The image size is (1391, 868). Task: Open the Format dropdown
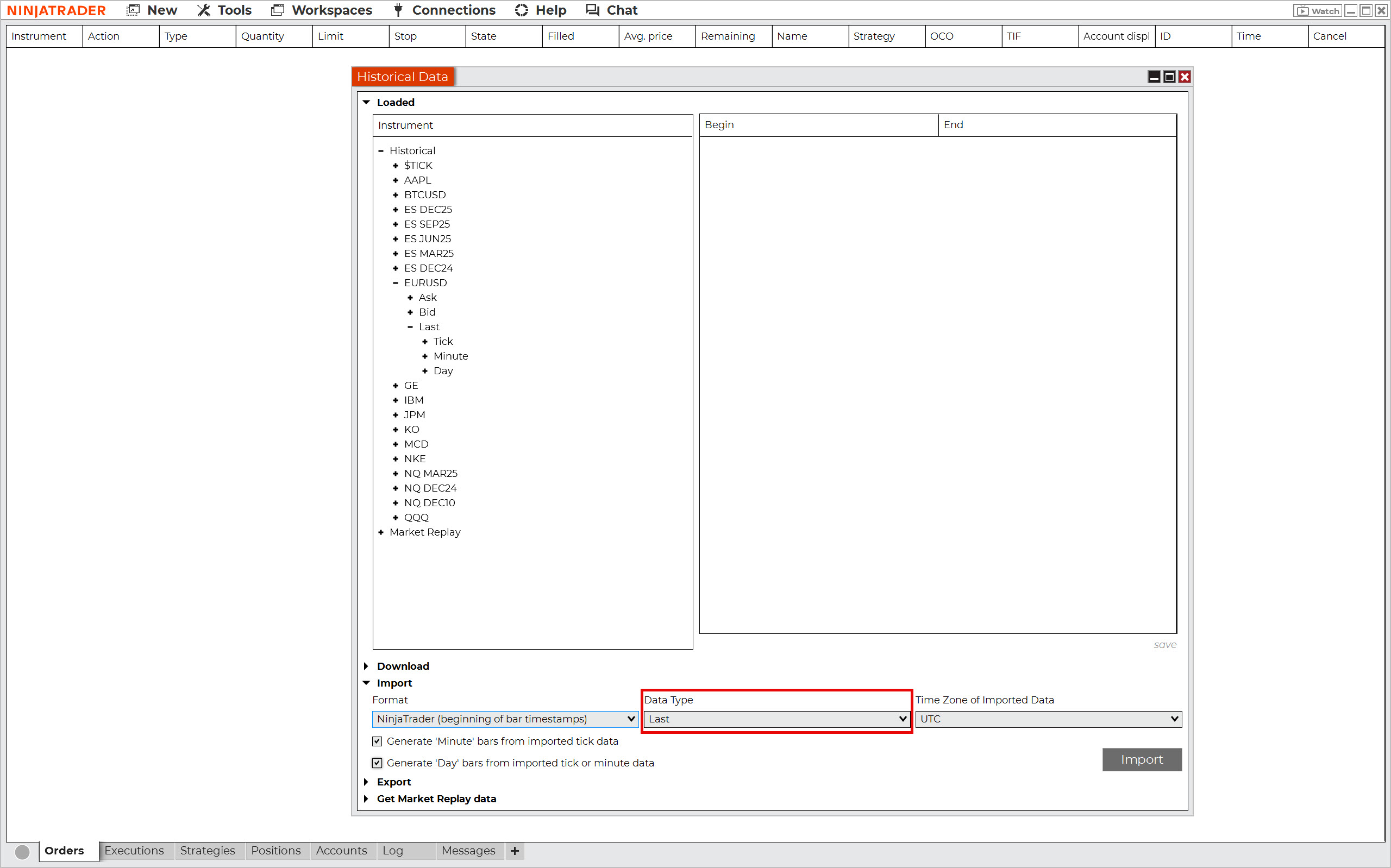tap(505, 719)
